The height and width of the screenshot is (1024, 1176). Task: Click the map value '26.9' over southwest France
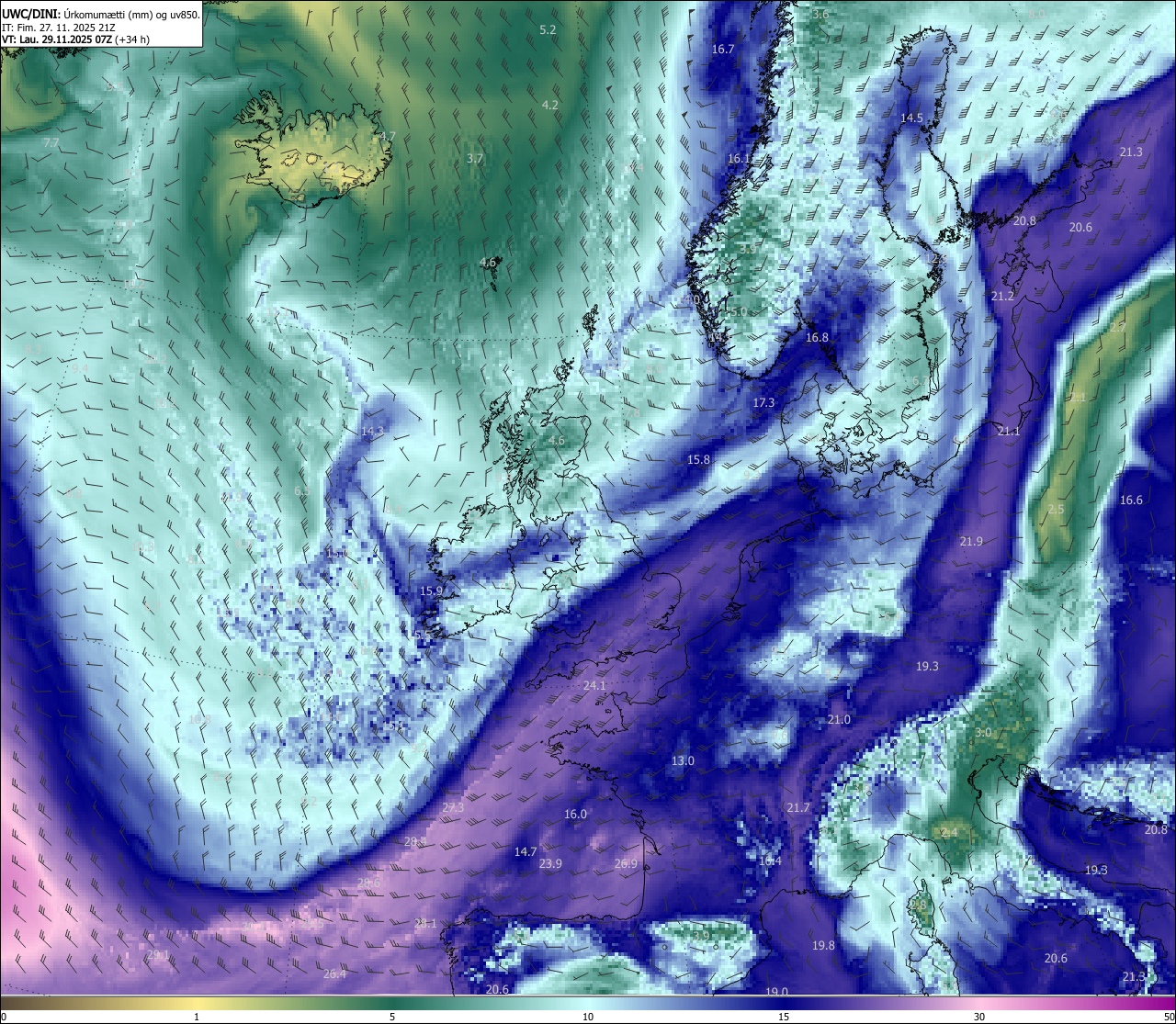coord(626,863)
